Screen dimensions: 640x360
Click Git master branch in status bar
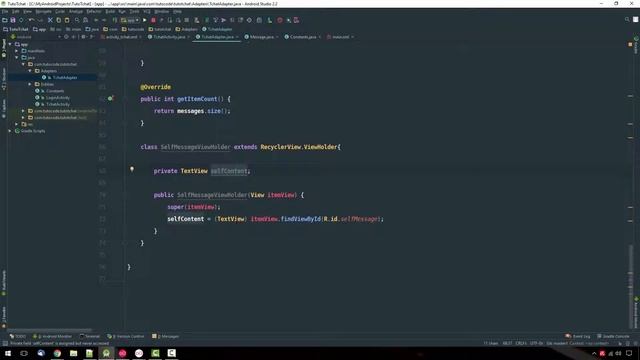(x=557, y=343)
